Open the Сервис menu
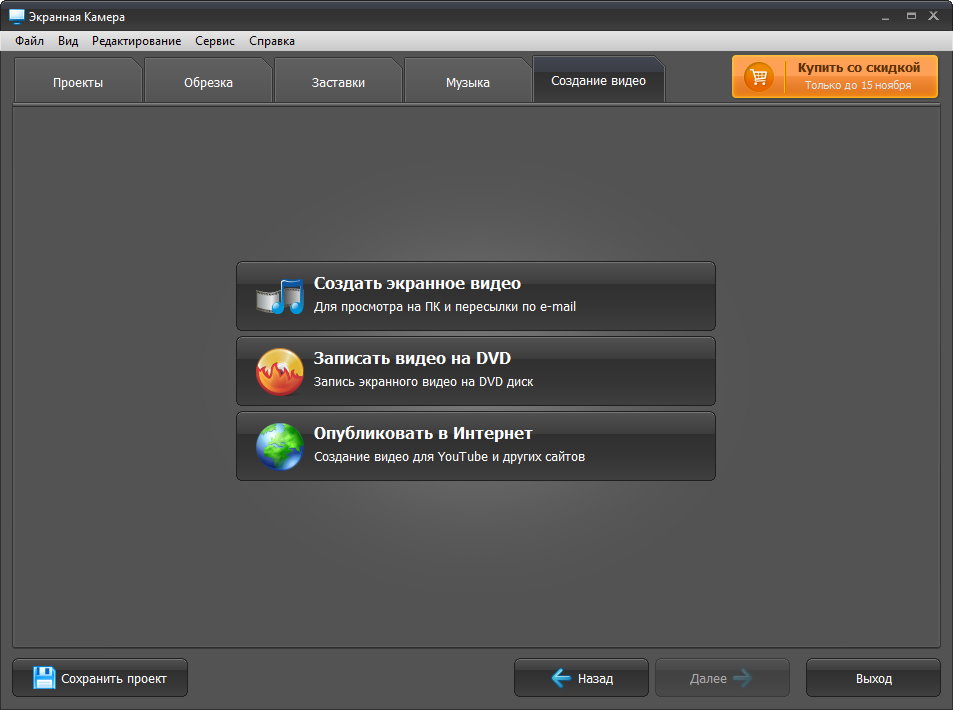The width and height of the screenshot is (953, 710). tap(215, 41)
